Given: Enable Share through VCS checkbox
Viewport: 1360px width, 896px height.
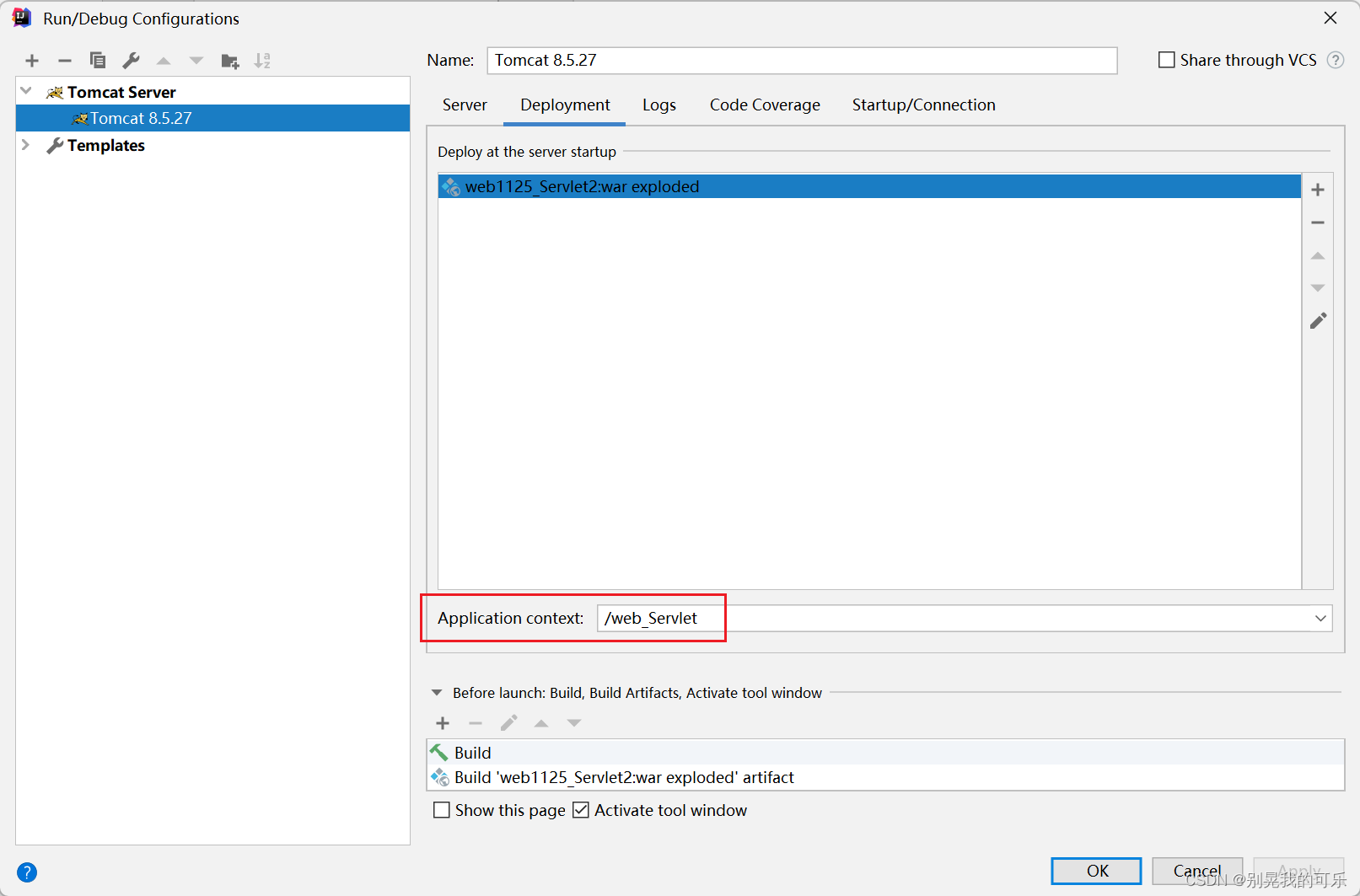Looking at the screenshot, I should pyautogui.click(x=1167, y=60).
